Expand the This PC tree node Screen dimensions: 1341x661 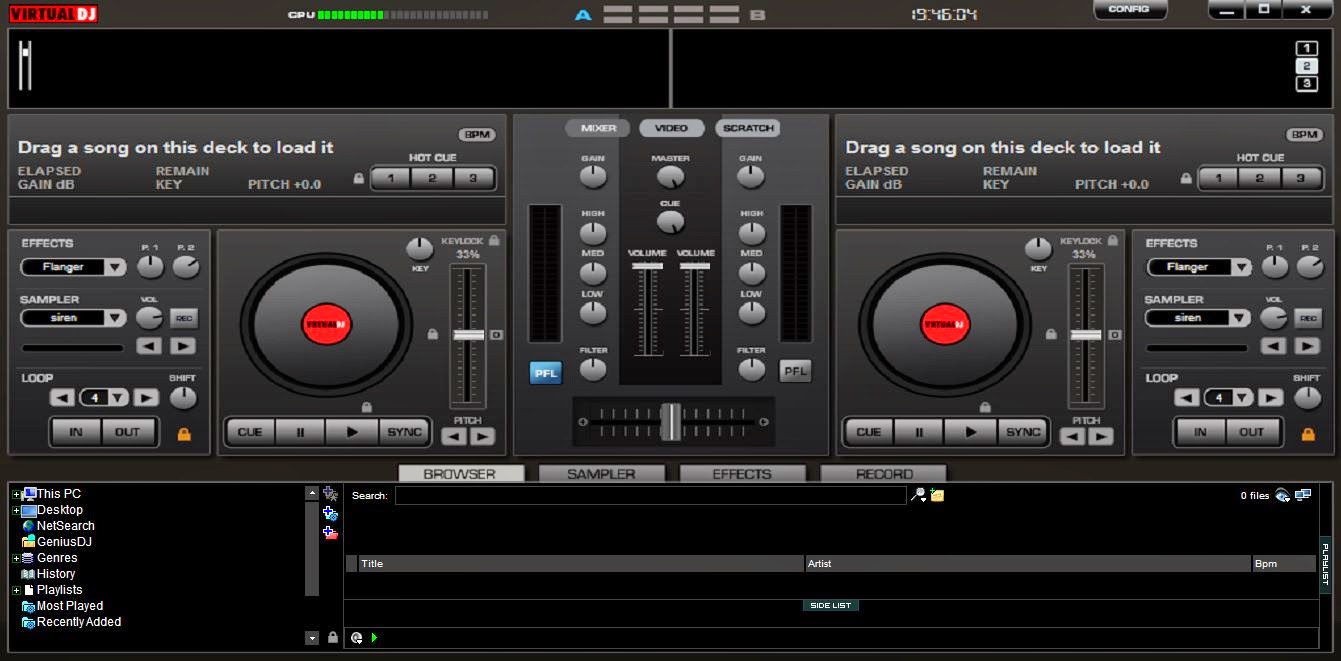click(x=16, y=494)
